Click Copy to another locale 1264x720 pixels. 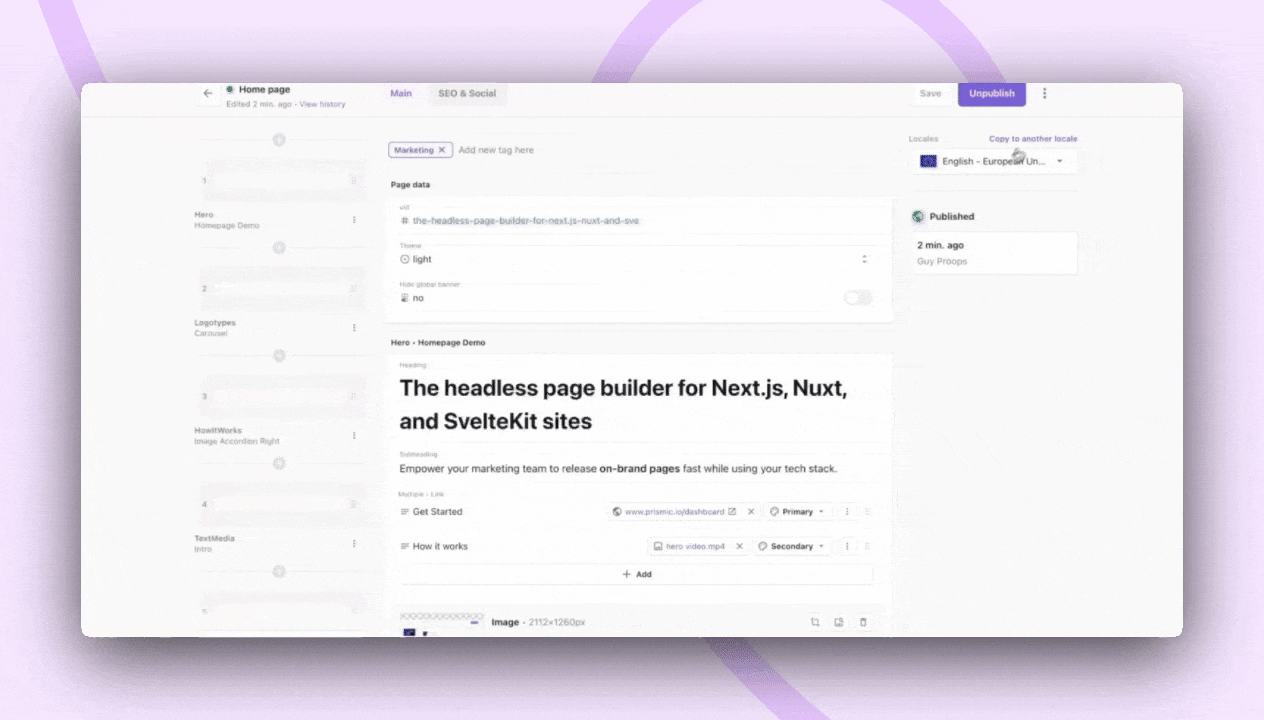pos(1033,138)
